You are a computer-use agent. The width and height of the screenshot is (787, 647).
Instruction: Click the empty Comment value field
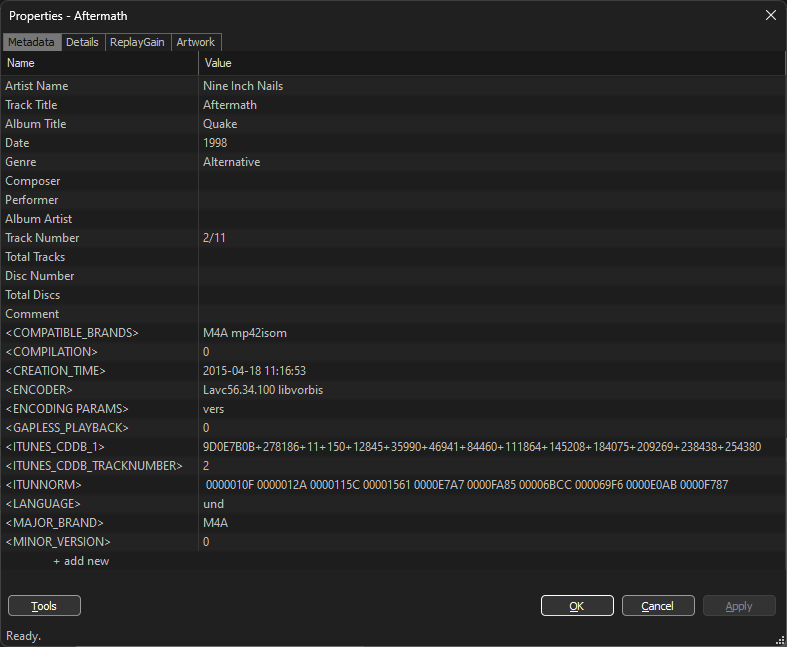pos(492,314)
